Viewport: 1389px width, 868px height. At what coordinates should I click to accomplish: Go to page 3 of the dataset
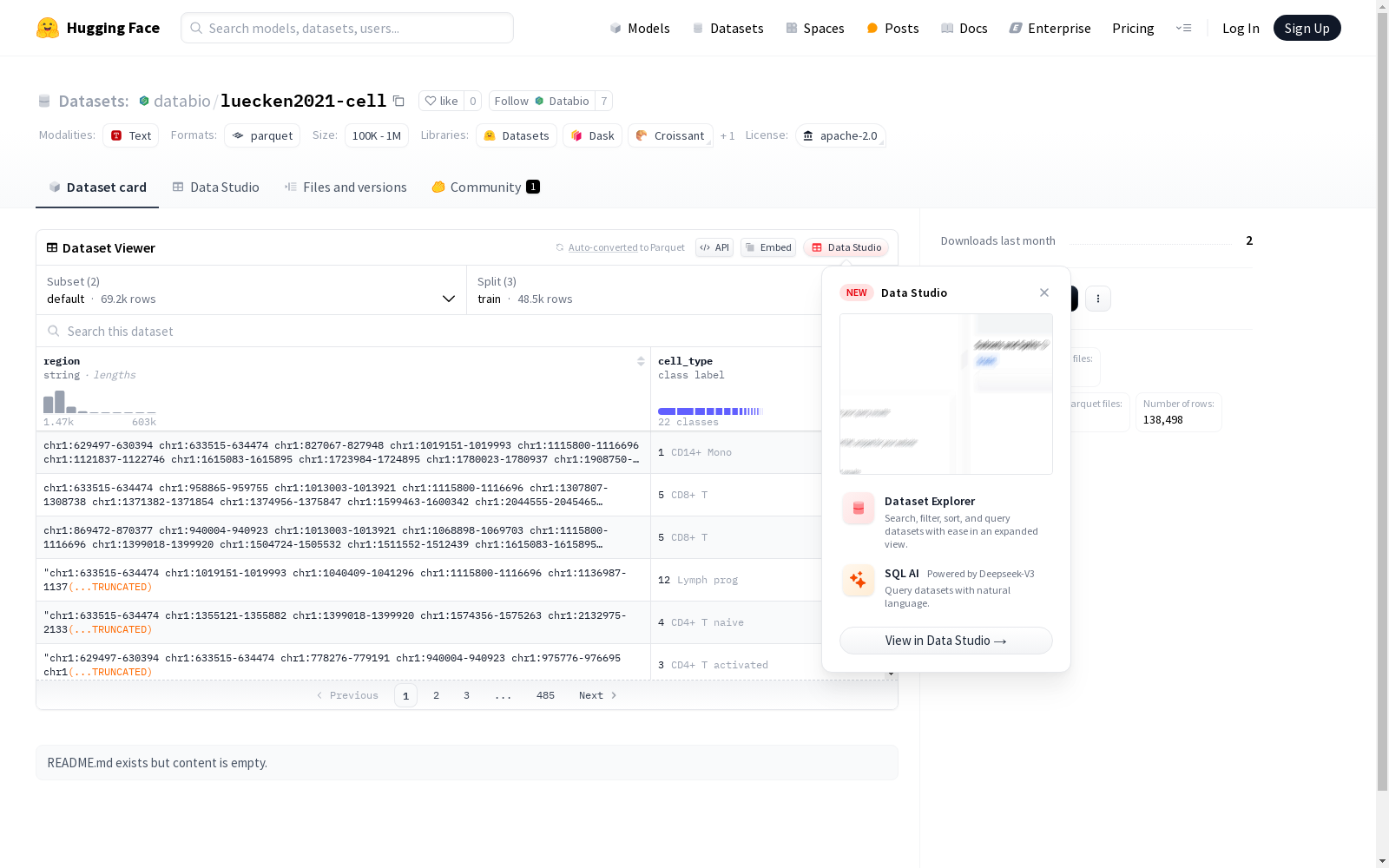pos(466,695)
